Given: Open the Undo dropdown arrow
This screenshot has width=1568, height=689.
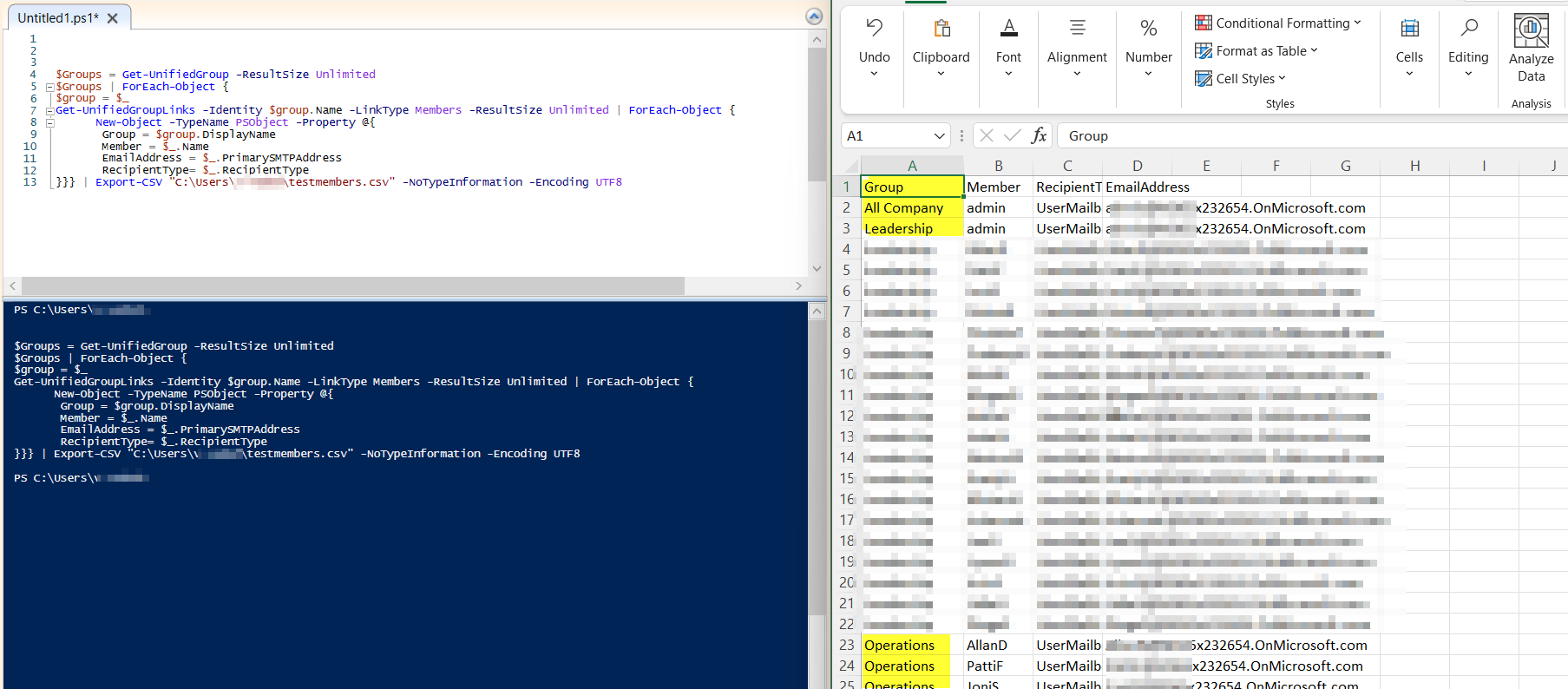Looking at the screenshot, I should point(874,74).
